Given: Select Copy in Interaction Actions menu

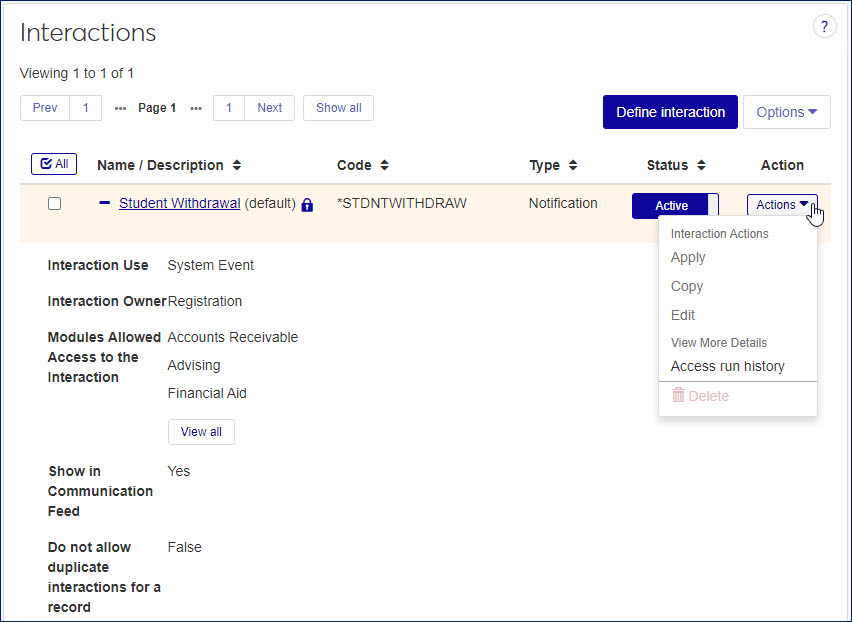Looking at the screenshot, I should pos(687,286).
